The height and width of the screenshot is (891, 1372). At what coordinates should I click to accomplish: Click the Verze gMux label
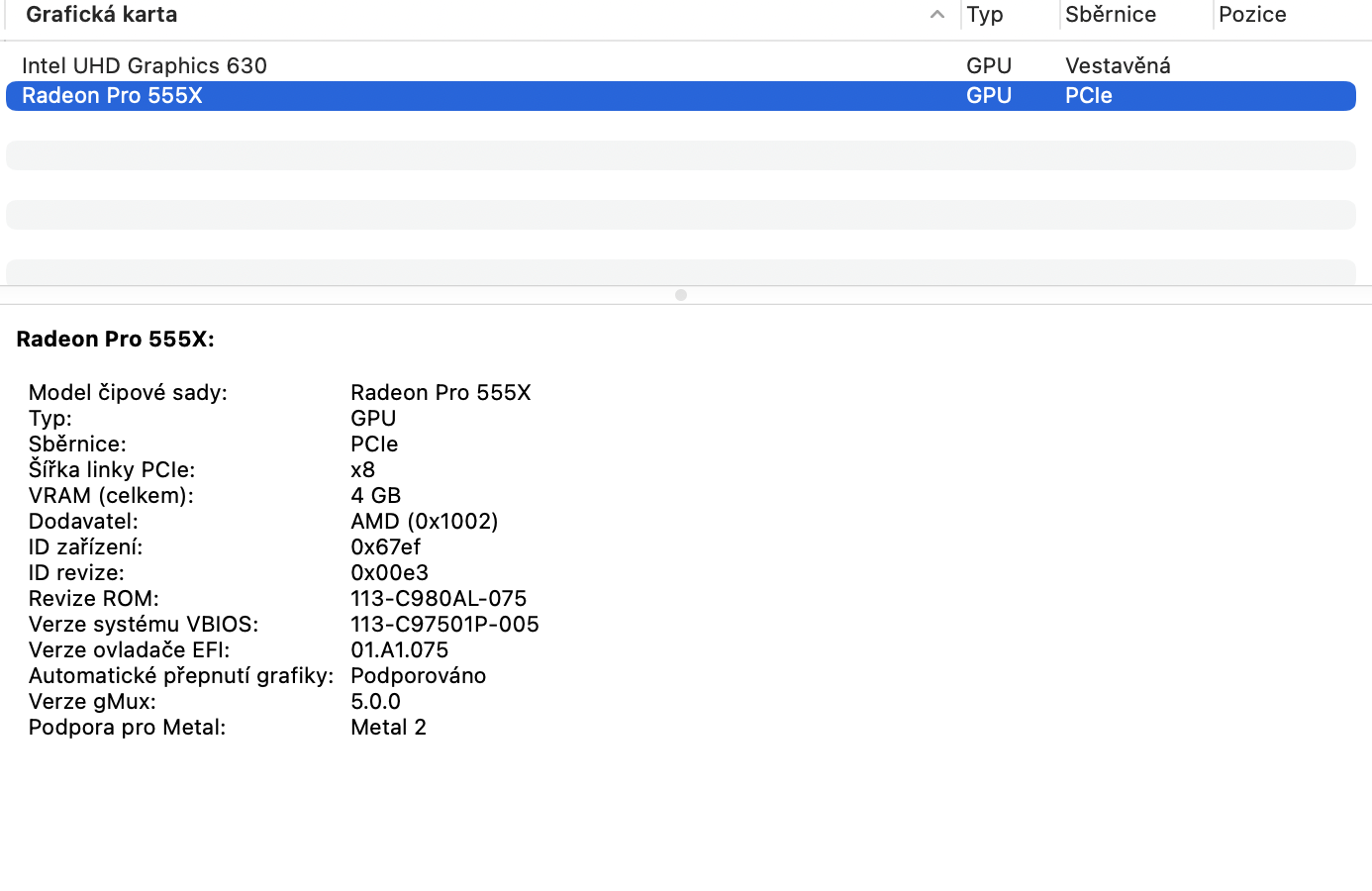pyautogui.click(x=92, y=702)
